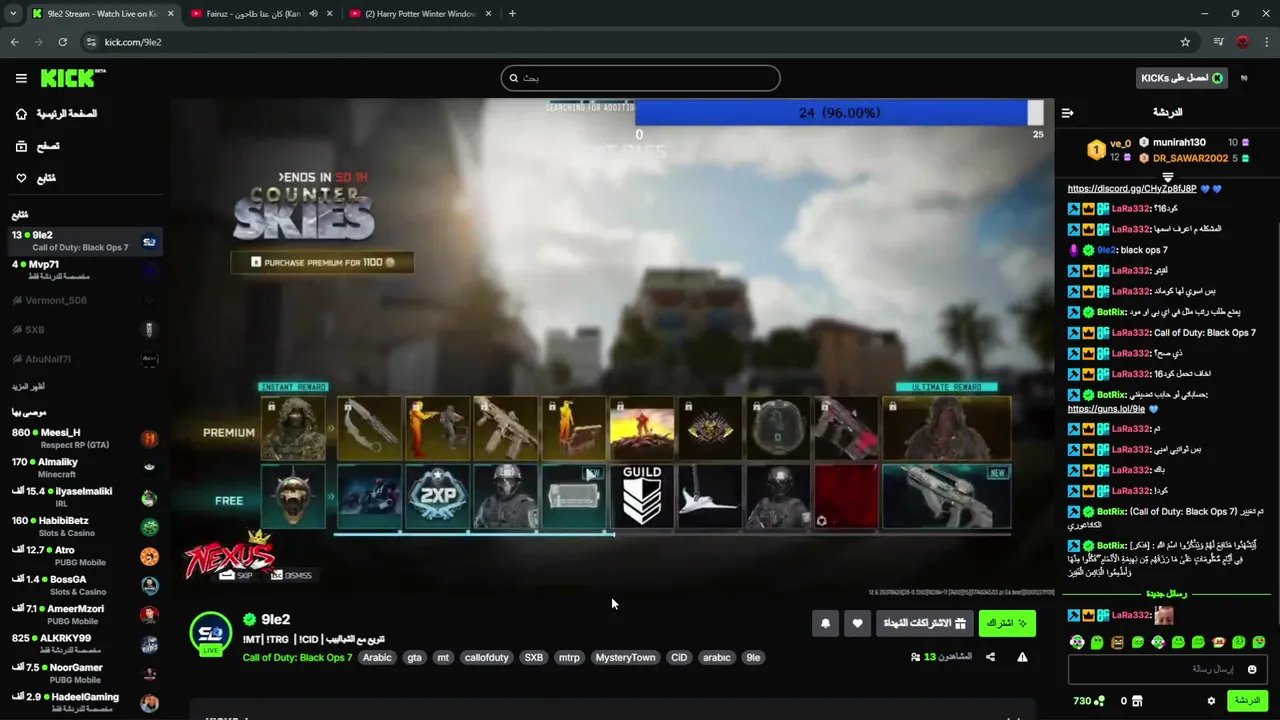Open the hamburger menu beside the KICK logo
1280x720 pixels.
tap(21, 78)
